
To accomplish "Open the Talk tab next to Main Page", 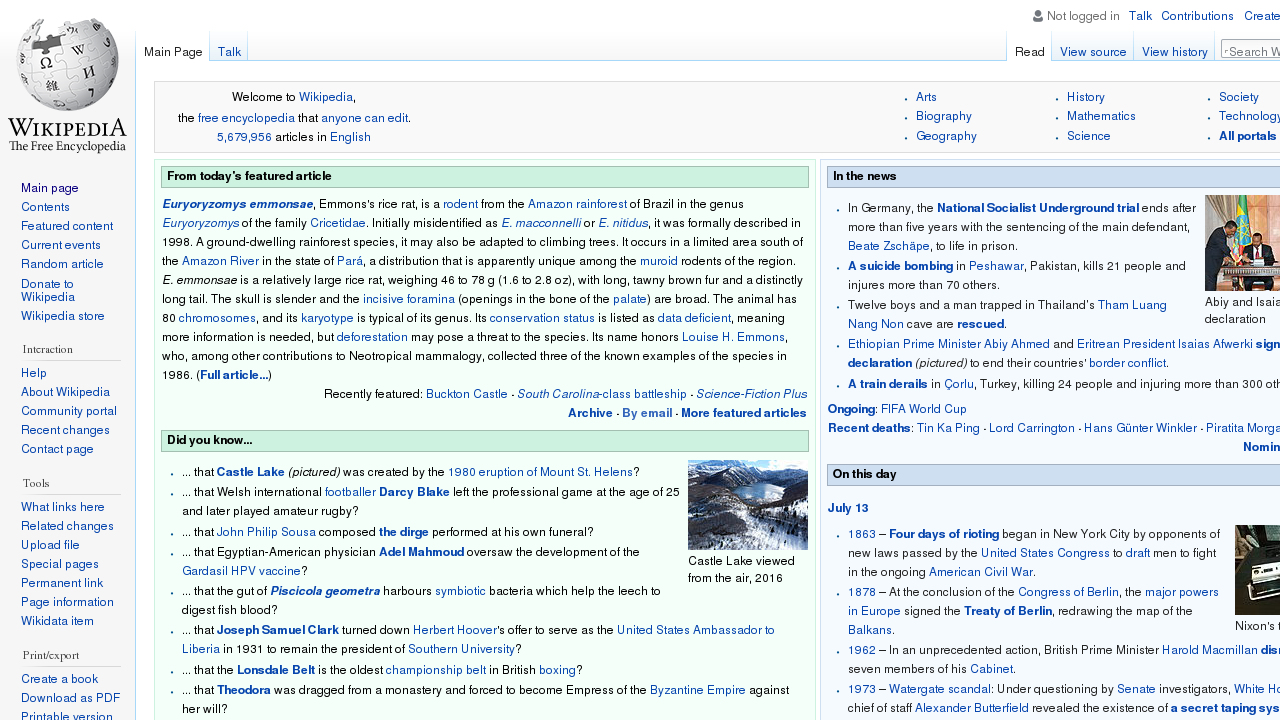I will 229,52.
